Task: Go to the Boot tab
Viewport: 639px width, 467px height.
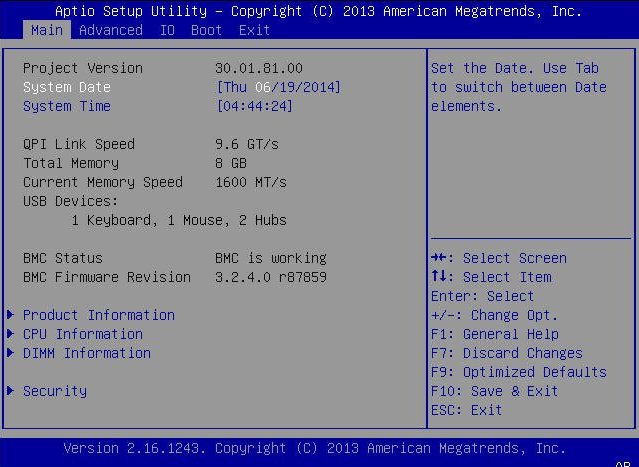Action: (206, 30)
